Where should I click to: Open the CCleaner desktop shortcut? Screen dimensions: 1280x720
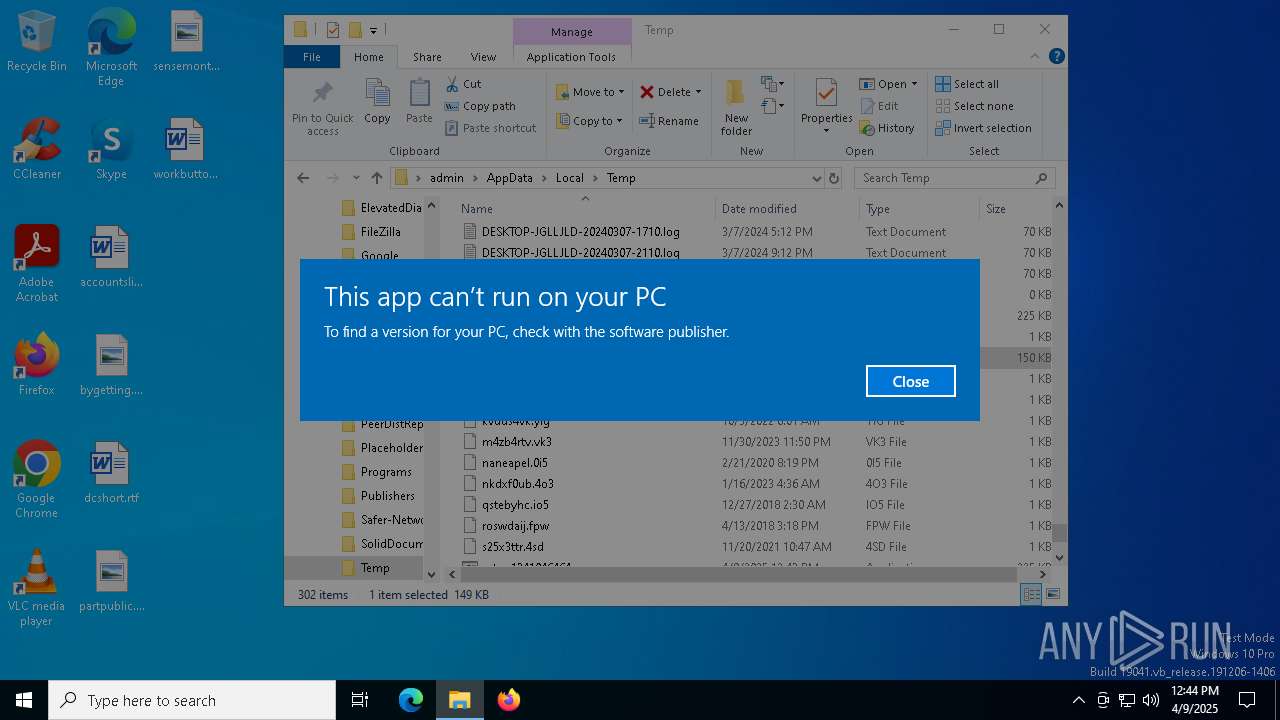pos(37,149)
